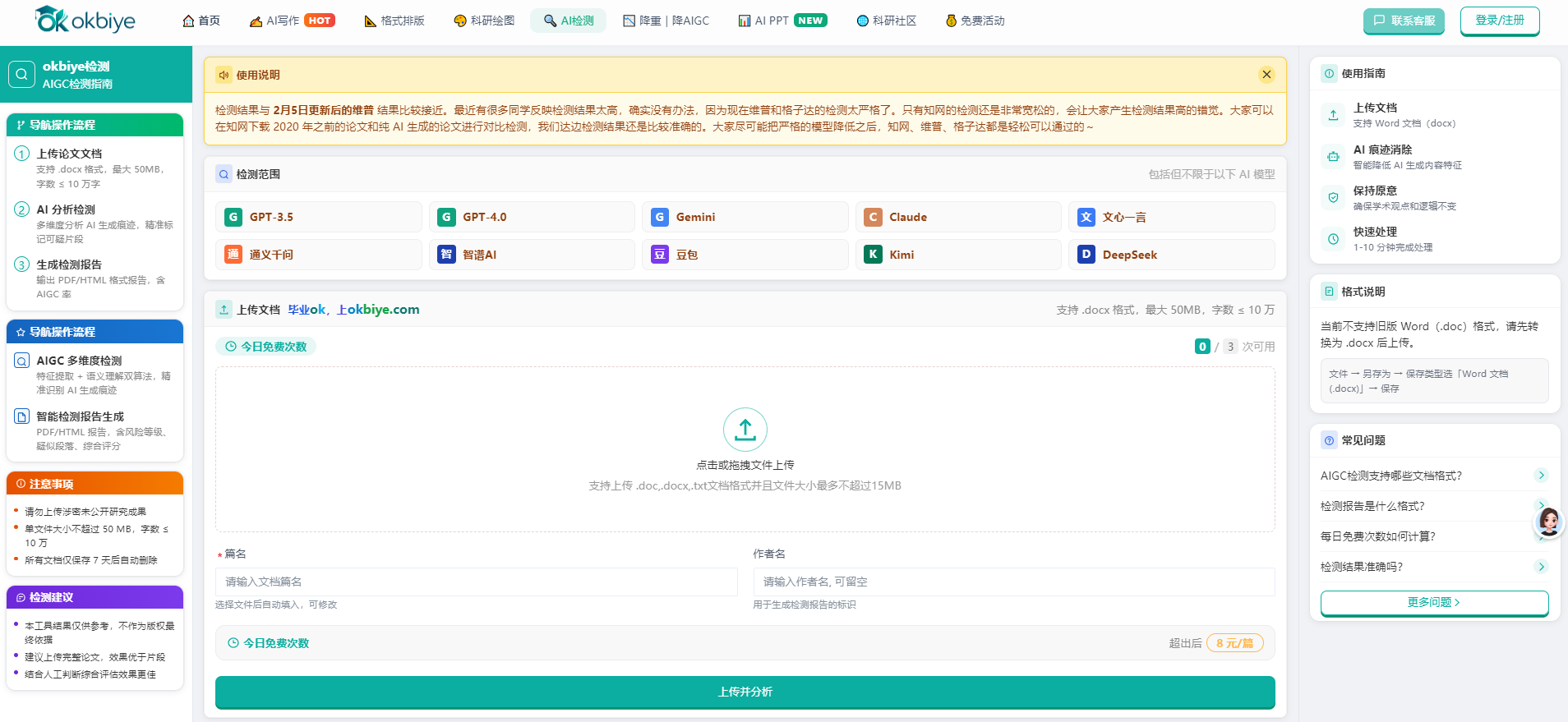Screen dimensions: 1568x722
Task: Expand FAQ AIGC检测支持哪些文档格式?
Action: point(1434,476)
